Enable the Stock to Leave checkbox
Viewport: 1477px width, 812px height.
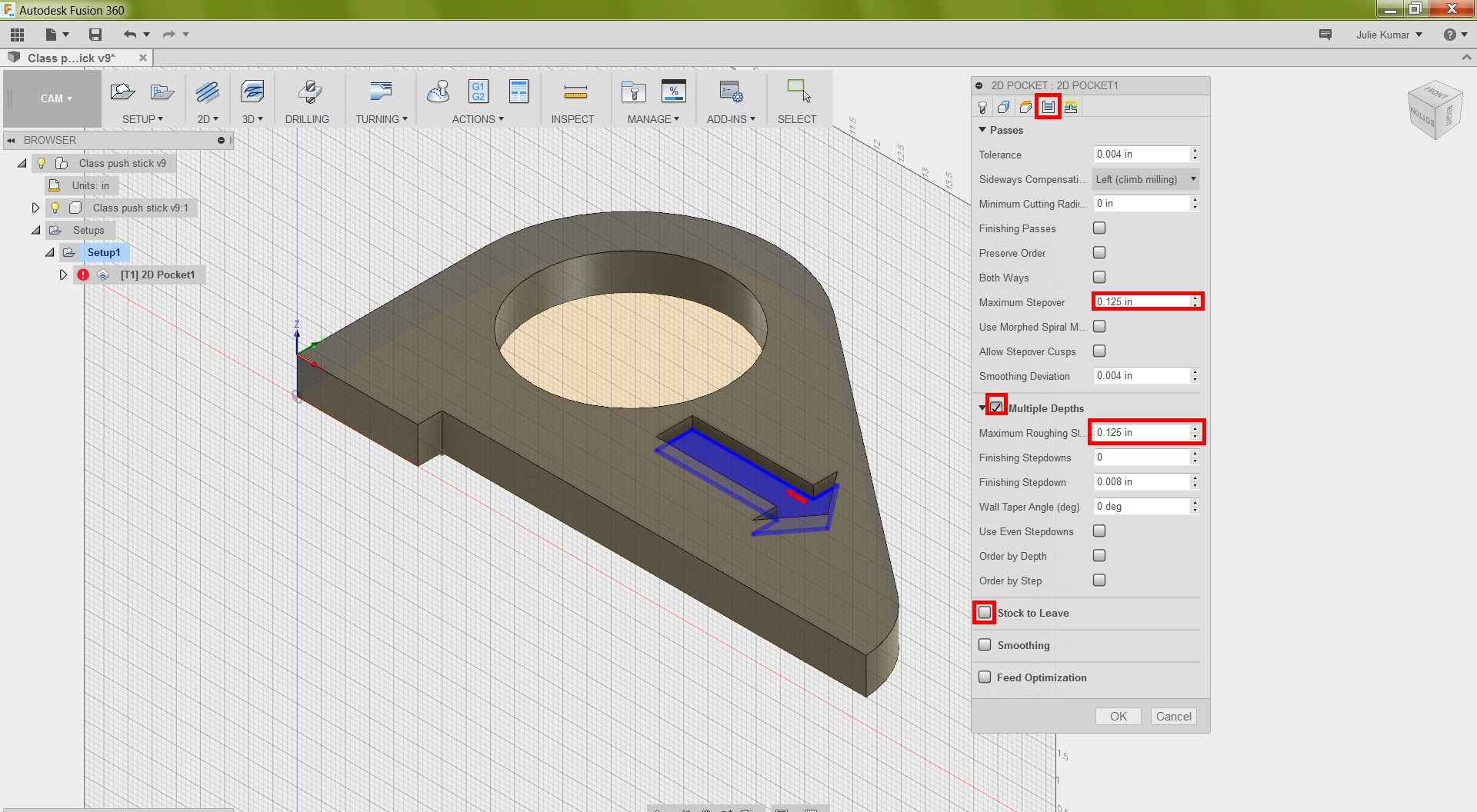coord(985,613)
